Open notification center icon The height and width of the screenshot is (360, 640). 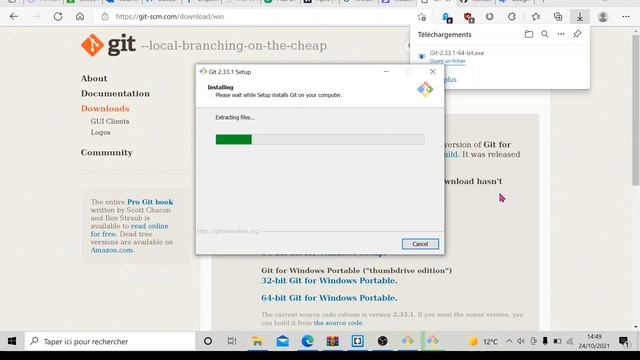[x=624, y=341]
